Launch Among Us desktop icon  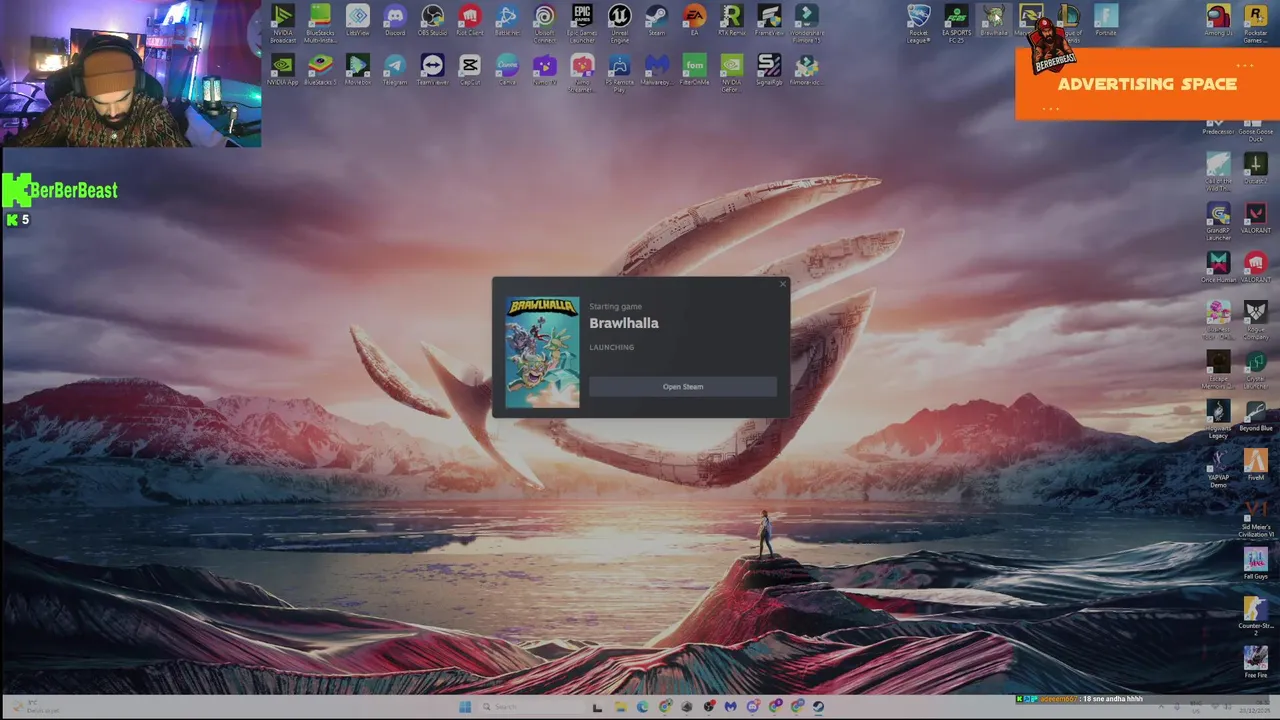tap(1218, 20)
